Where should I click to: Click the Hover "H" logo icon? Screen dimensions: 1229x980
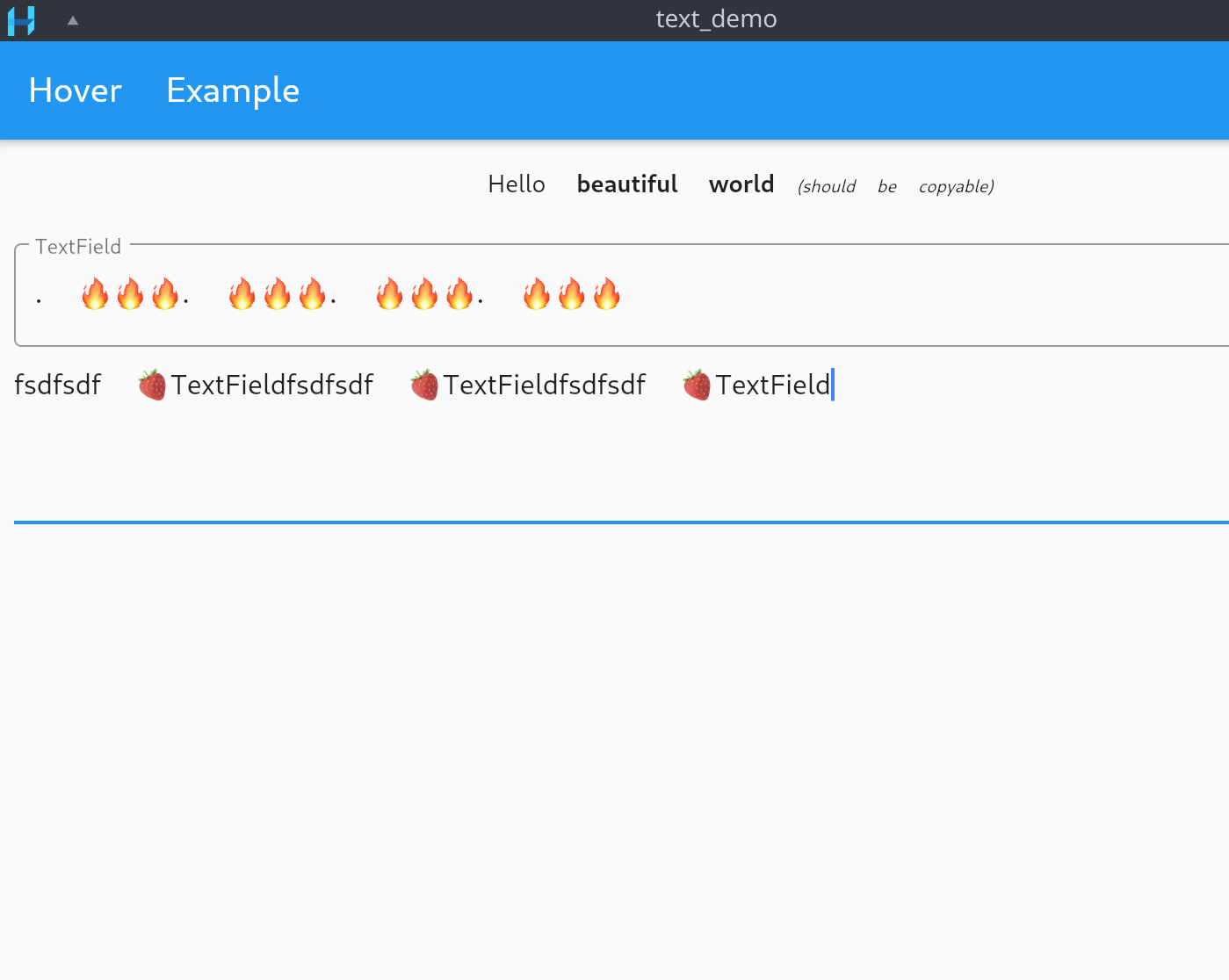(x=20, y=19)
